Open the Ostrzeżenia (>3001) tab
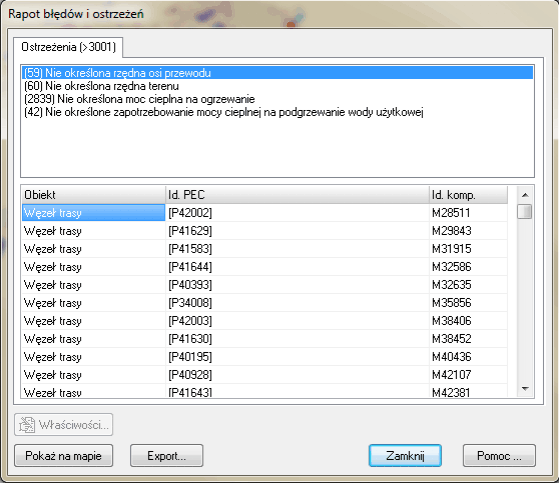Image resolution: width=559 pixels, height=483 pixels. [68, 47]
